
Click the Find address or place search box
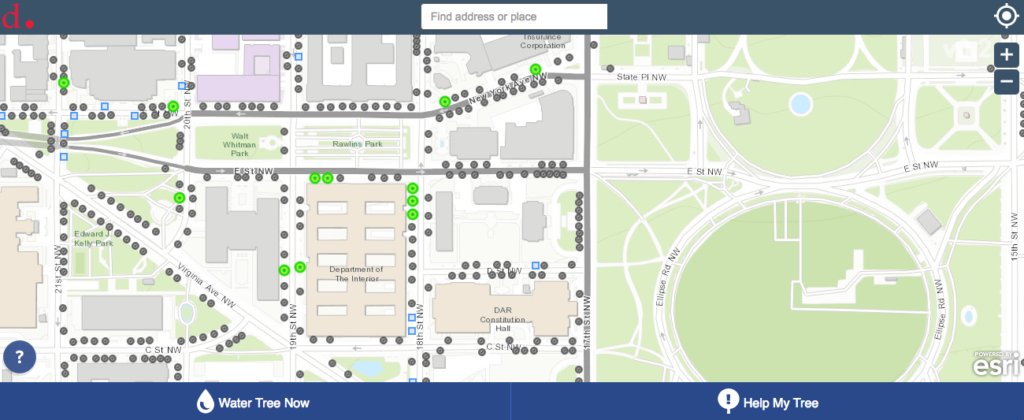514,17
